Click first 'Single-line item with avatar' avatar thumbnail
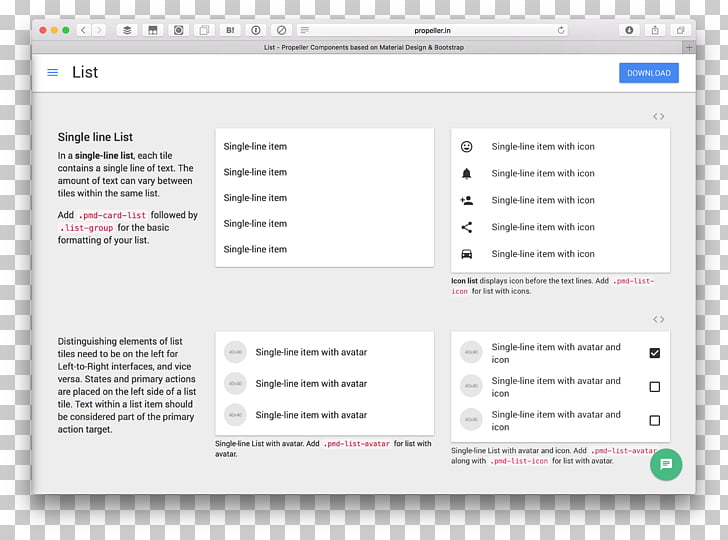The width and height of the screenshot is (728, 540). pos(235,352)
